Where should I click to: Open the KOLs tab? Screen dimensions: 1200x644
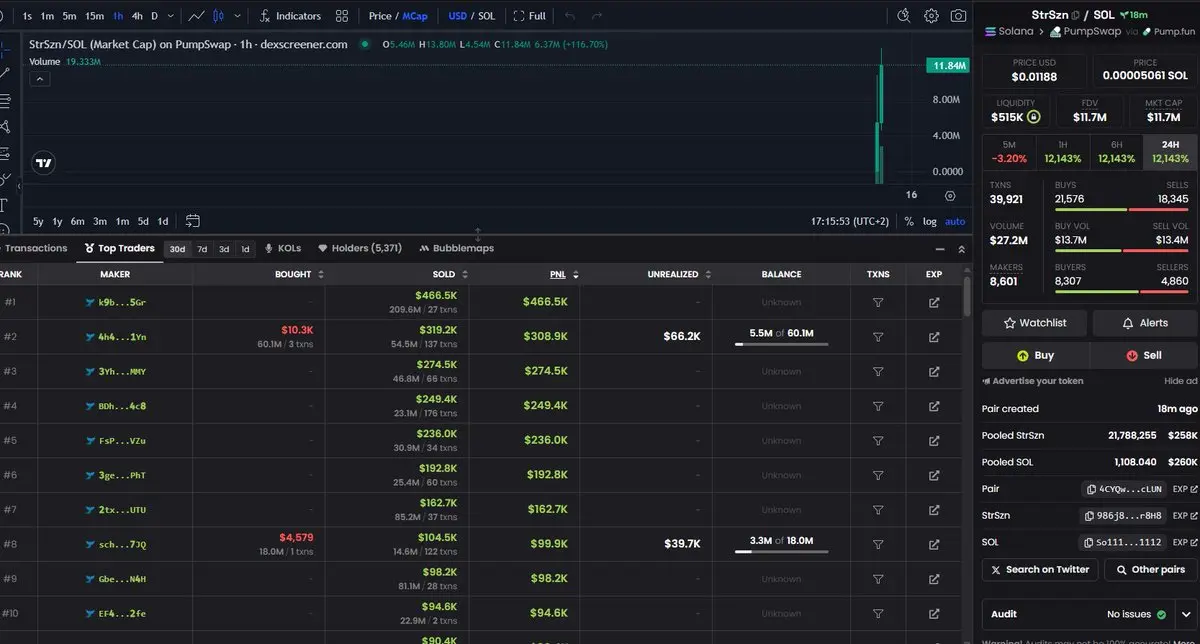tap(283, 248)
